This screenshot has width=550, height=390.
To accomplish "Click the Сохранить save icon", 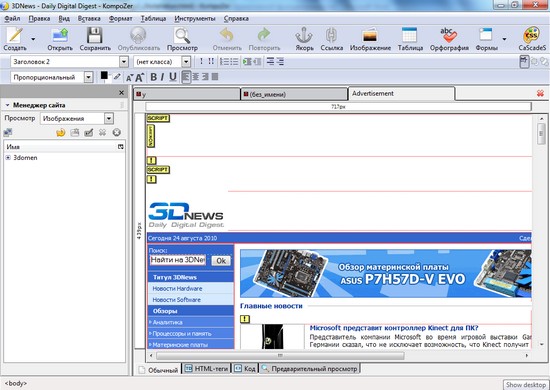I will coord(95,35).
